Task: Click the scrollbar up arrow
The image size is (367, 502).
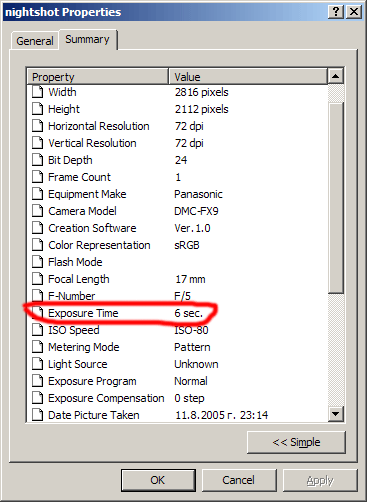Action: [x=336, y=76]
